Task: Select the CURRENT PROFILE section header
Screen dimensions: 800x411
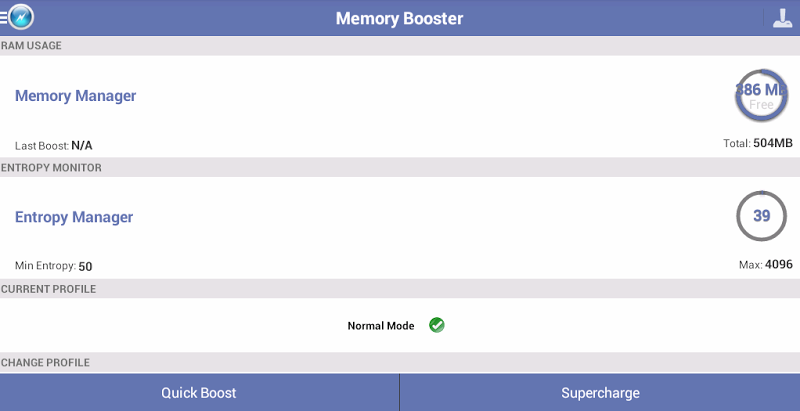Action: (x=48, y=289)
